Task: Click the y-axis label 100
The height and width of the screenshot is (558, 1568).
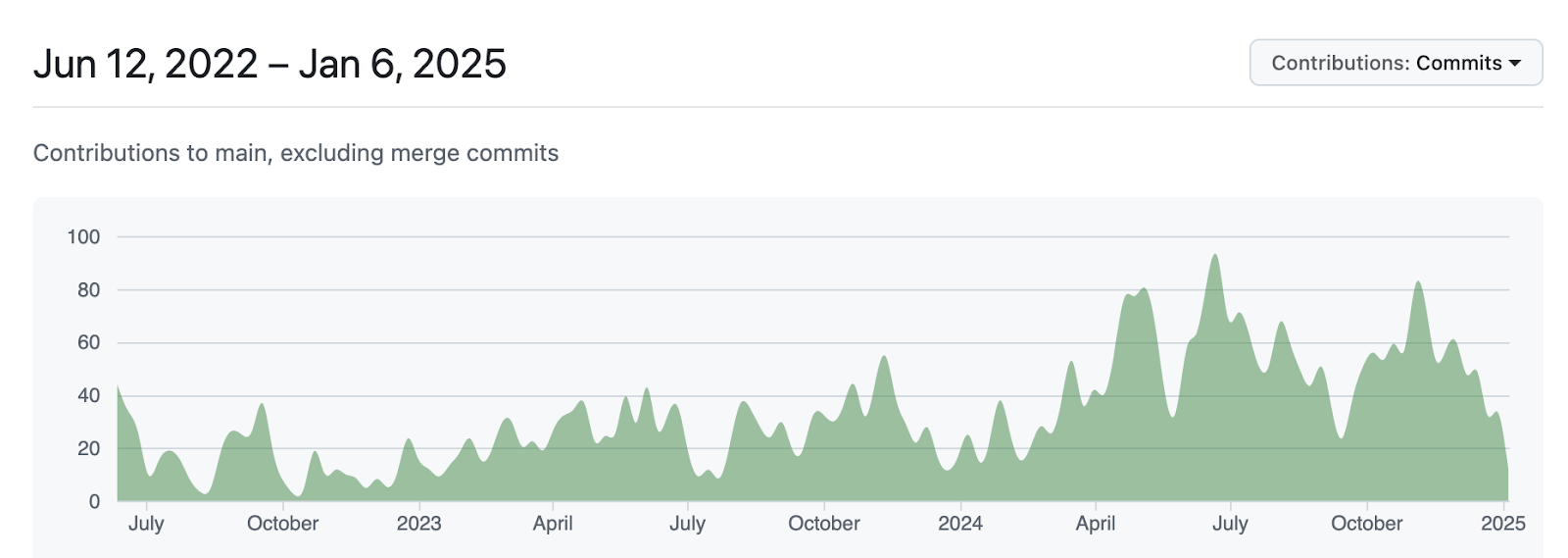Action: [x=83, y=236]
